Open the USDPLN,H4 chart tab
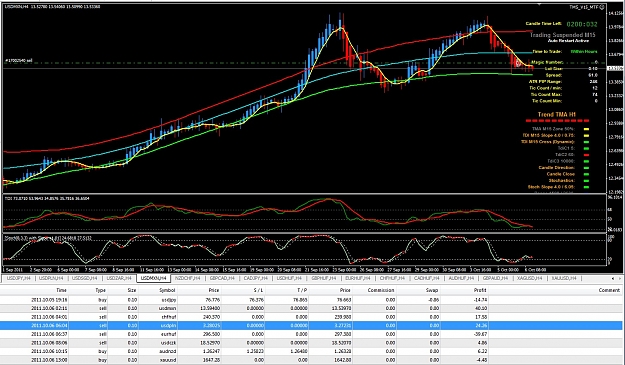The image size is (625, 365). 52,278
